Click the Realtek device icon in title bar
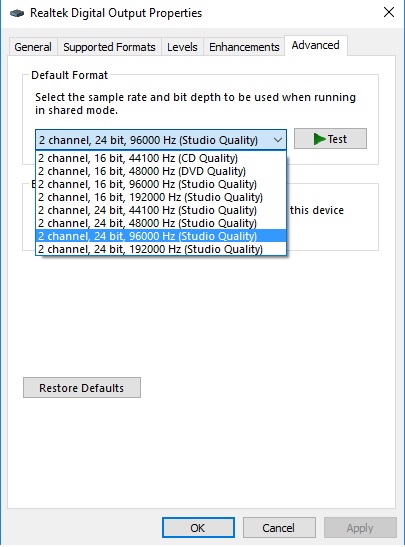 (x=17, y=13)
